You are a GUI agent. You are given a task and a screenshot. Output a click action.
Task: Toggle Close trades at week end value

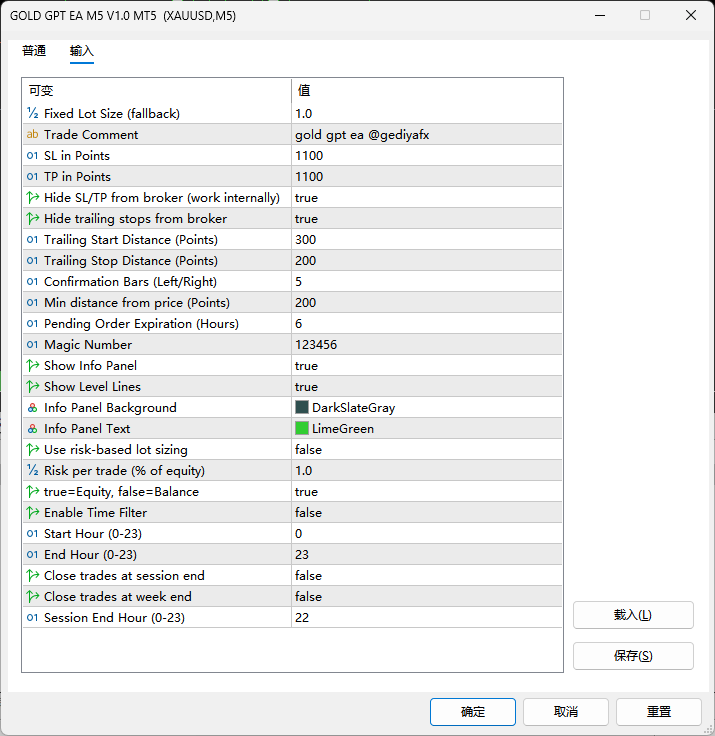[x=427, y=597]
